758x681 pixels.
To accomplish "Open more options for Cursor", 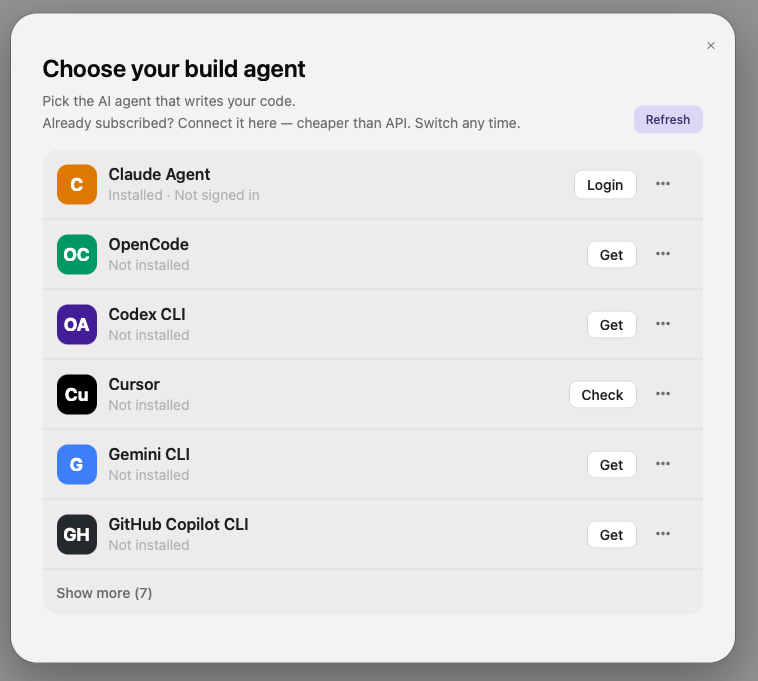I will [663, 394].
